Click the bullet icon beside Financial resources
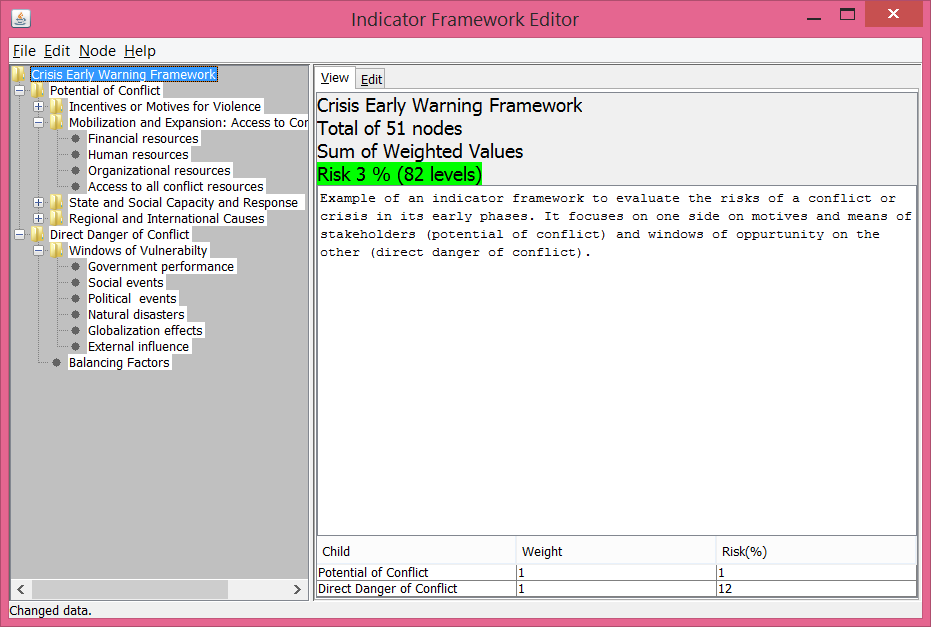Screen dimensions: 931x627 point(75,138)
